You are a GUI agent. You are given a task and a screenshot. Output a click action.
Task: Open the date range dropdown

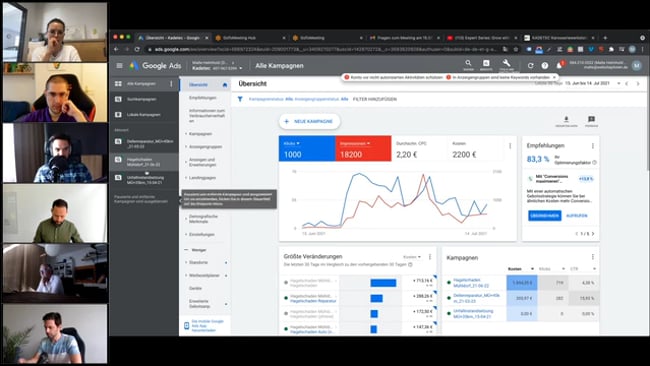pos(618,83)
